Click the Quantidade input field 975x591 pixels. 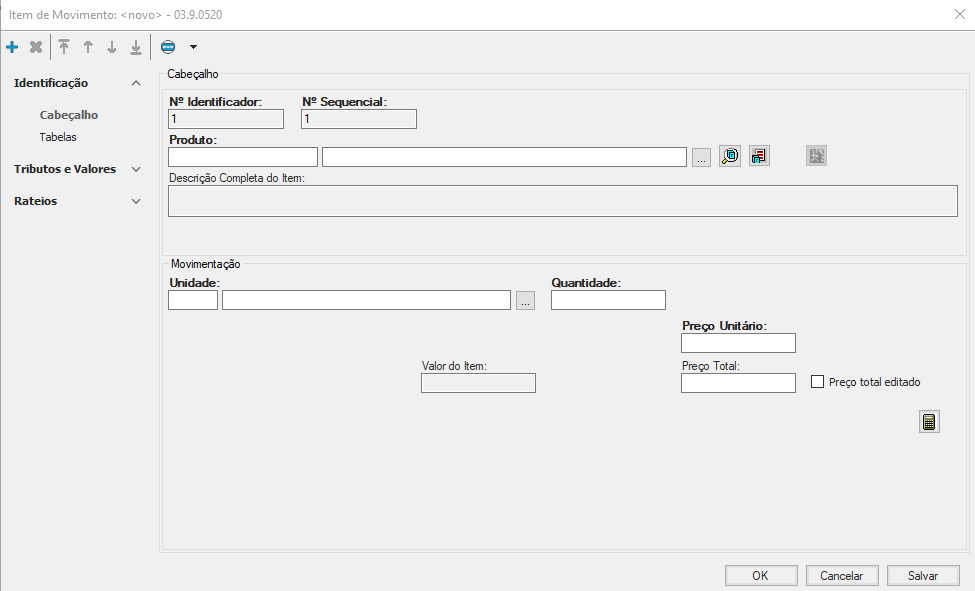point(608,300)
